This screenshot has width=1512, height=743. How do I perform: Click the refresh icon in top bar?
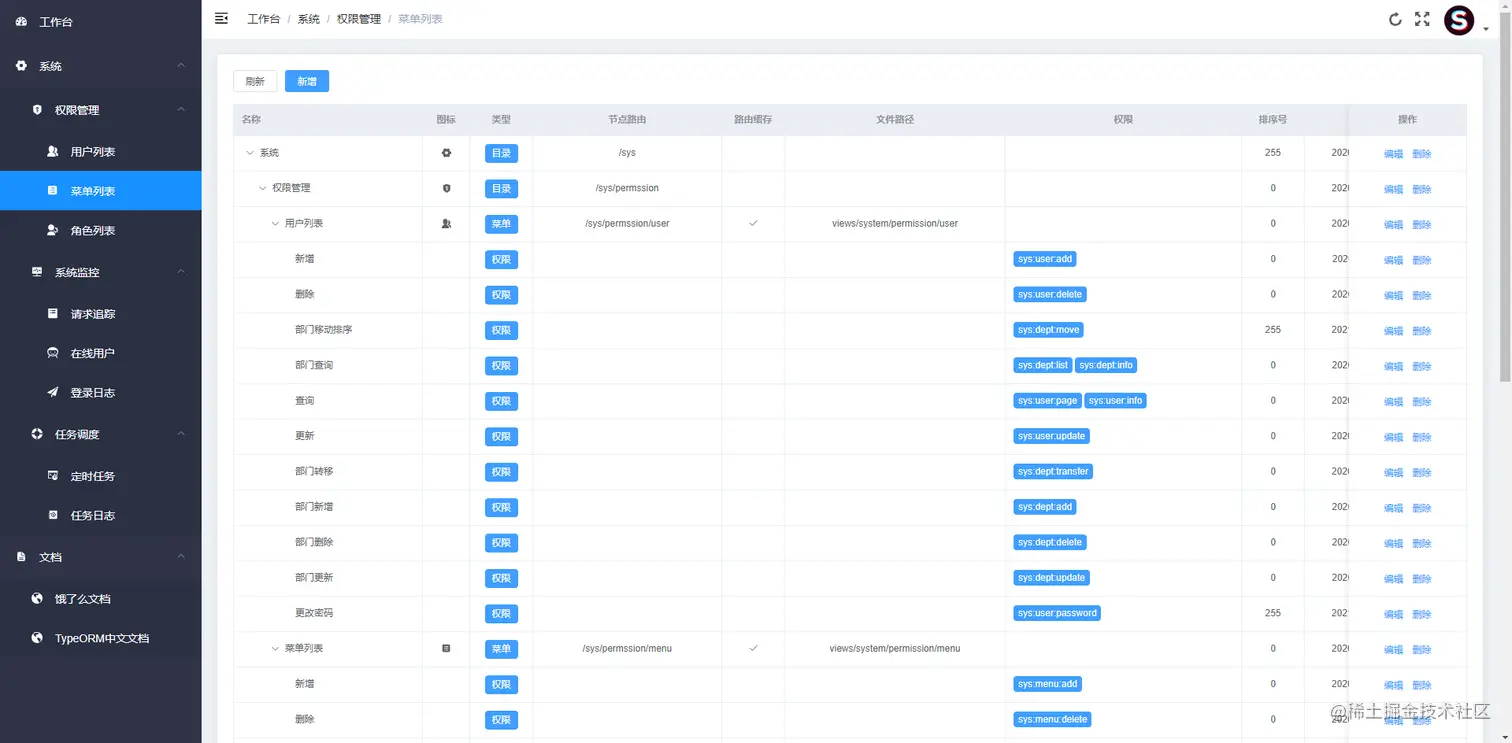1395,19
